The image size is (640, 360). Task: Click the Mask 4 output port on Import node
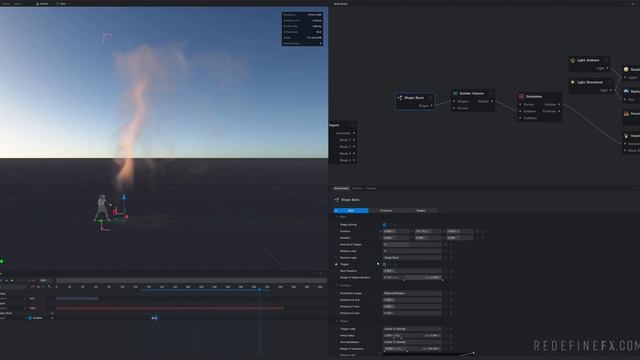pyautogui.click(x=354, y=160)
